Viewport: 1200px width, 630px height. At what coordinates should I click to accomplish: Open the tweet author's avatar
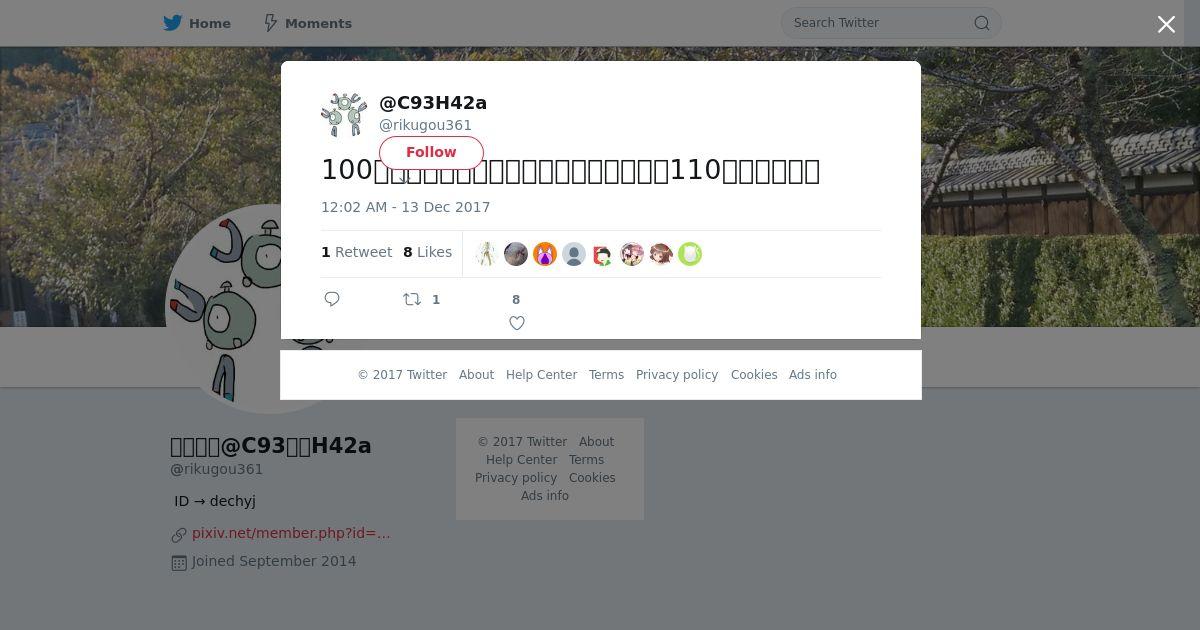point(344,115)
